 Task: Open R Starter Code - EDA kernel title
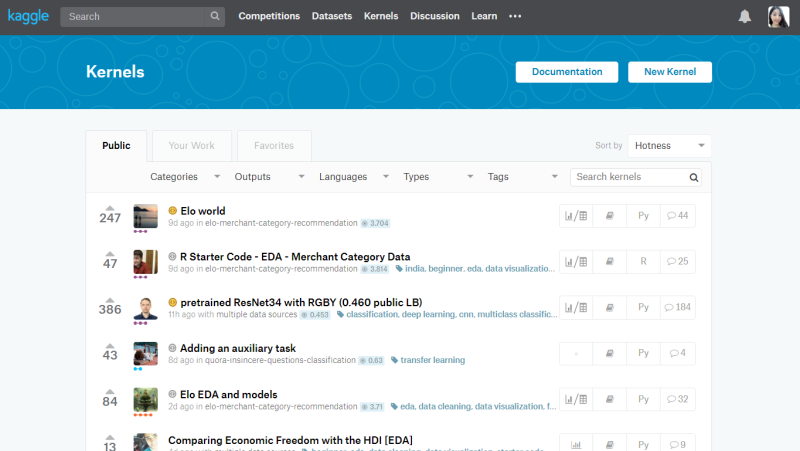pyautogui.click(x=295, y=257)
